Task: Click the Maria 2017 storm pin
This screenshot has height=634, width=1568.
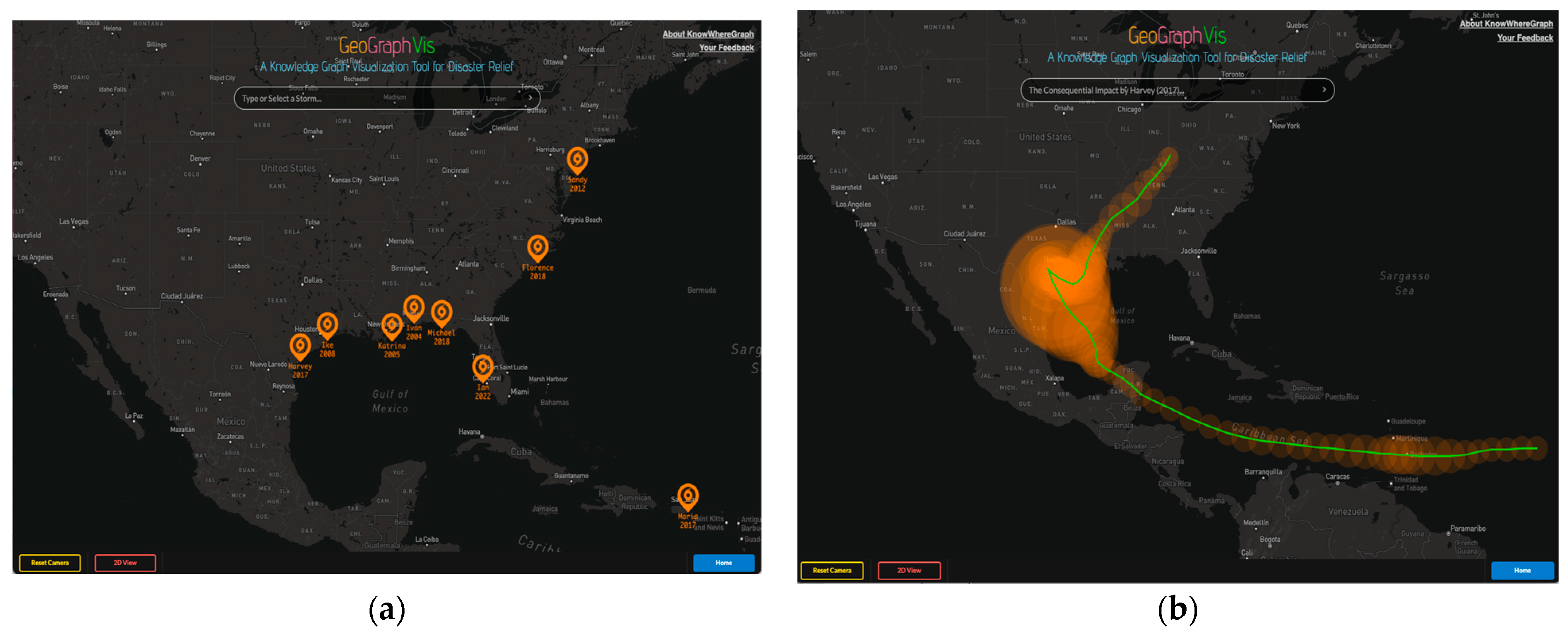Action: click(x=688, y=496)
